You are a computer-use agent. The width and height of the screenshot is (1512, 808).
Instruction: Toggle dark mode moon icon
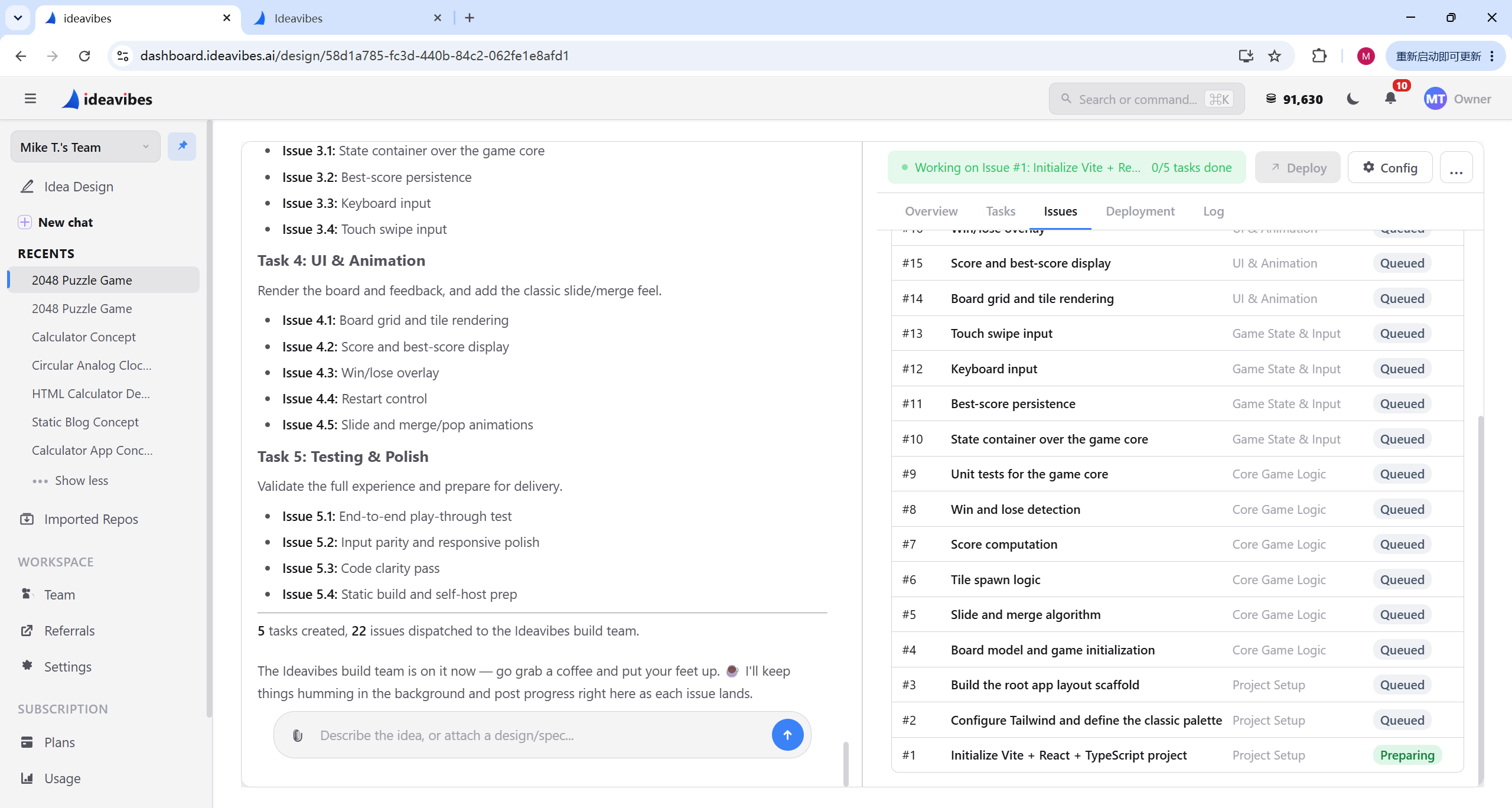[1353, 99]
